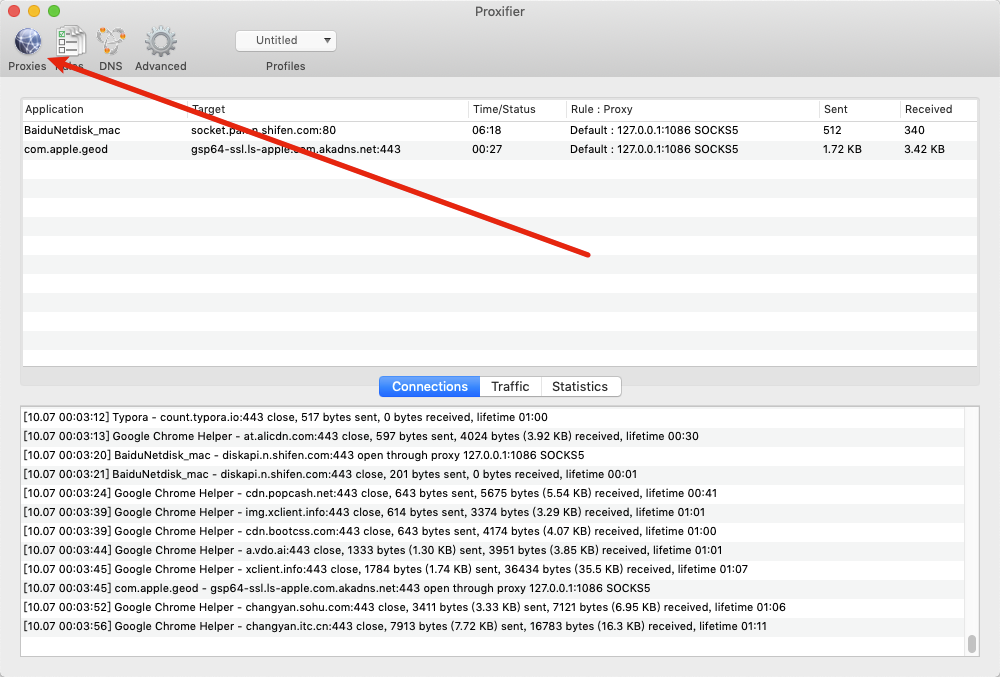Minimize the Proxifier window
The image size is (1000, 677).
point(34,11)
